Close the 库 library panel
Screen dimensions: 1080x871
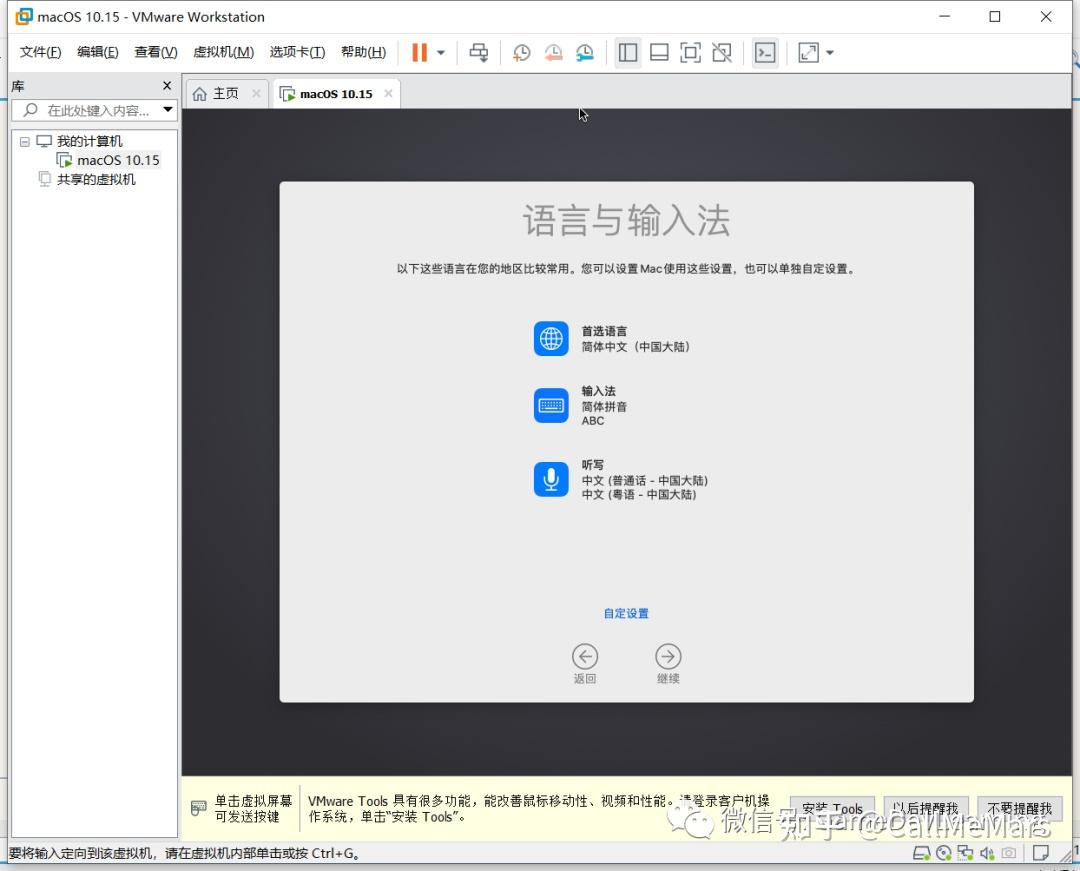167,85
